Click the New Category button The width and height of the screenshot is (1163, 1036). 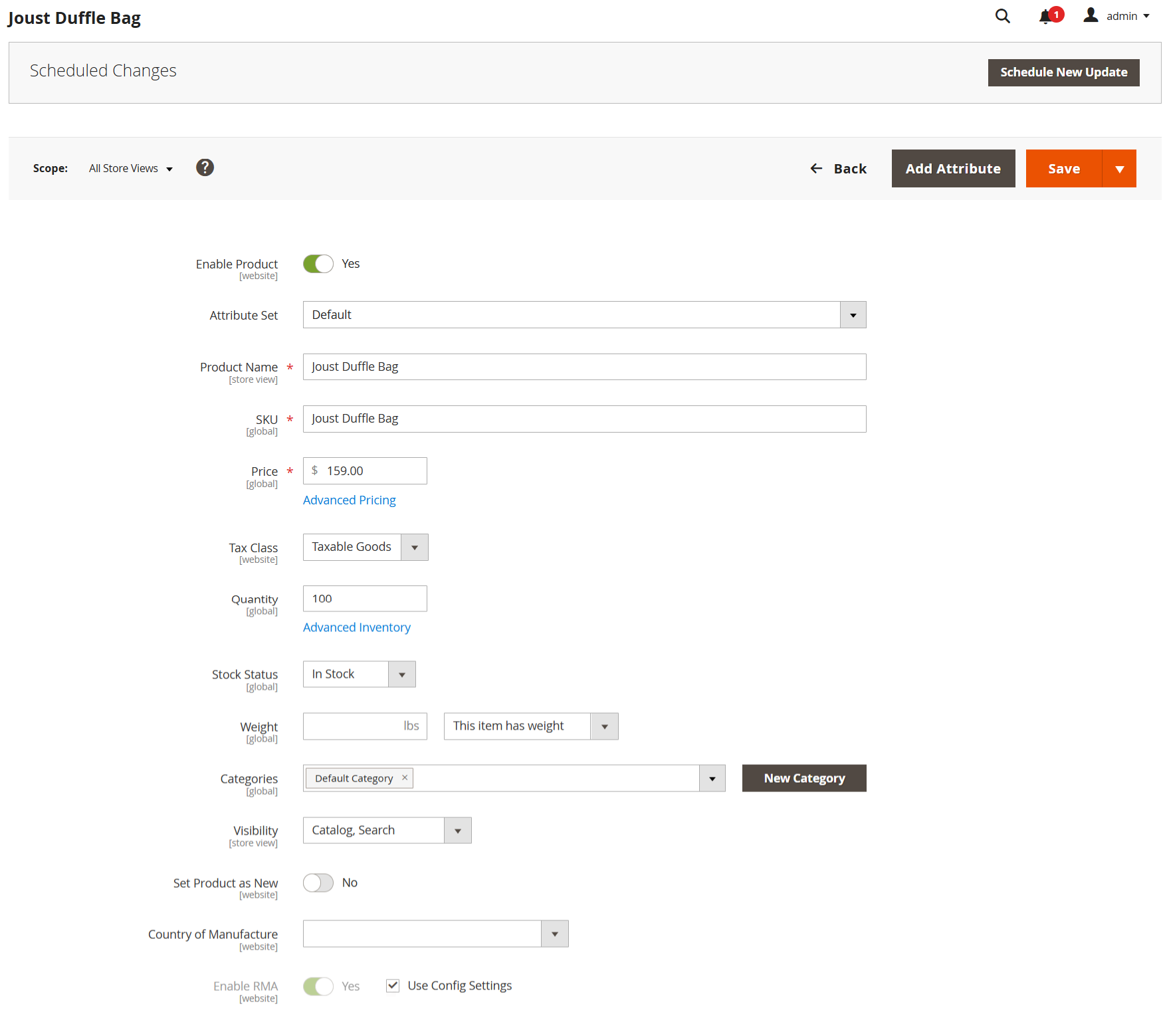[x=803, y=778]
